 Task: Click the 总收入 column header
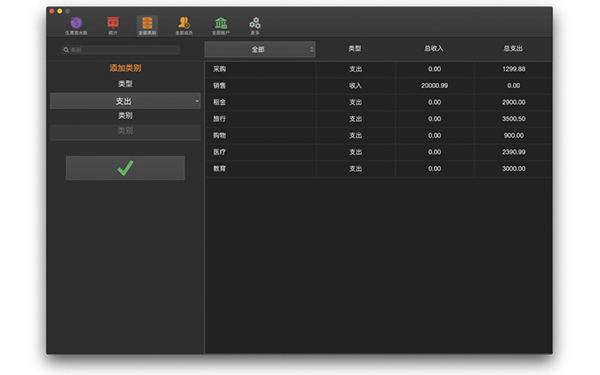tap(434, 49)
